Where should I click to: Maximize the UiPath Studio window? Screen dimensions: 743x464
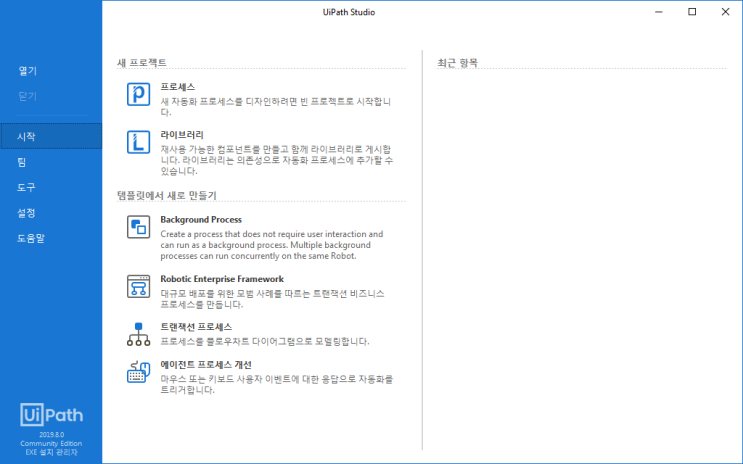point(692,12)
